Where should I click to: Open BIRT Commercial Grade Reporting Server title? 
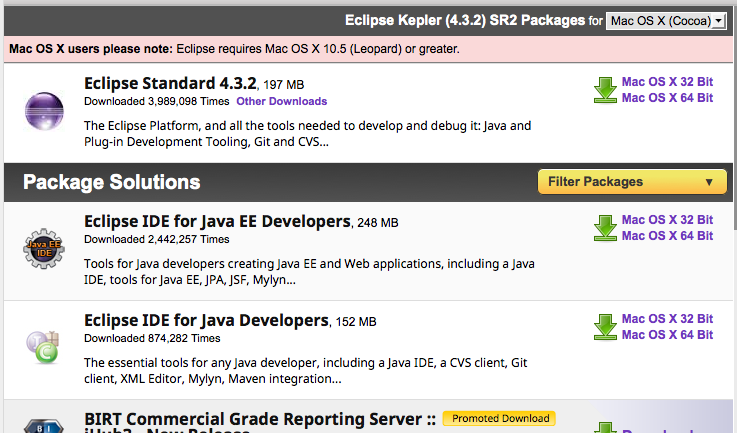click(260, 422)
